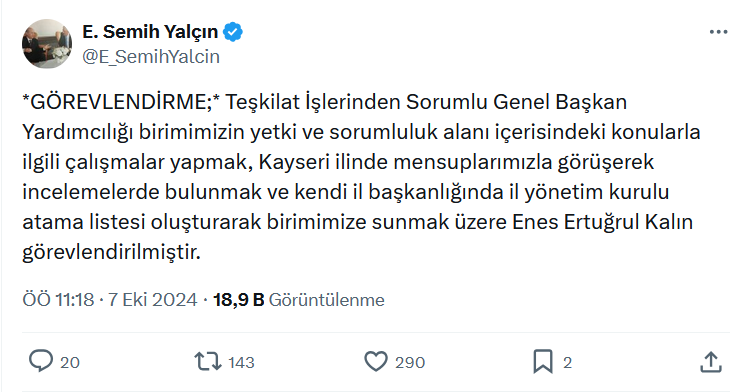Click the bookmark count of 2
749x392 pixels.
coord(567,363)
